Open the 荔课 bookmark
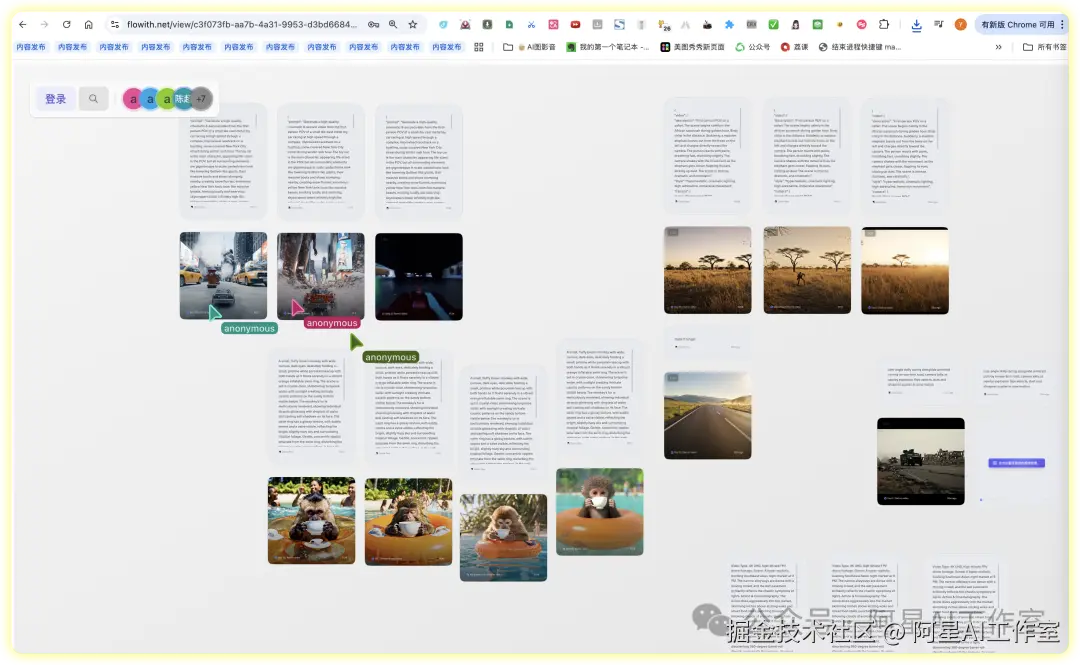The image size is (1080, 665). [794, 47]
